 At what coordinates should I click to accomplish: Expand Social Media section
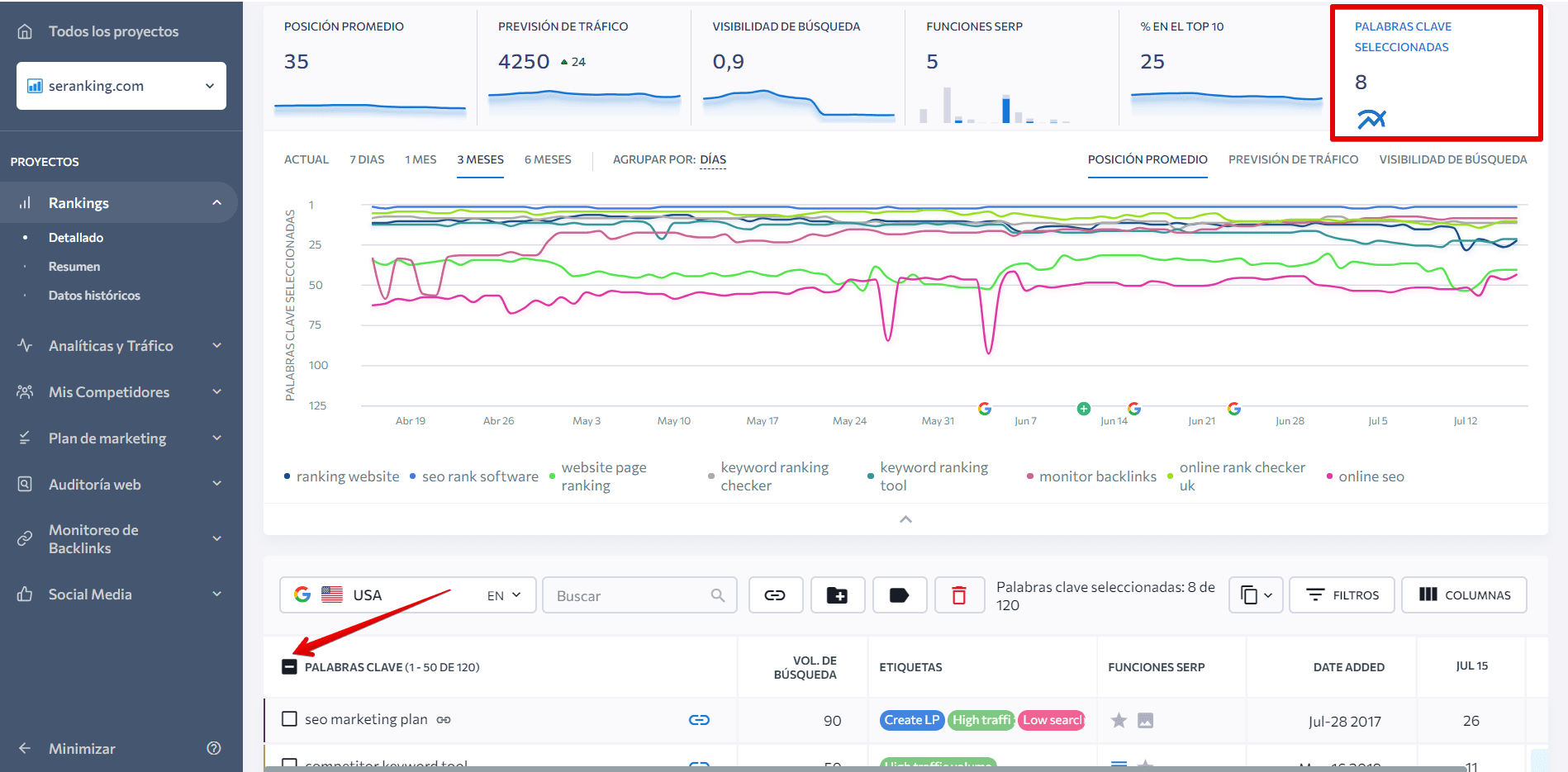216,594
